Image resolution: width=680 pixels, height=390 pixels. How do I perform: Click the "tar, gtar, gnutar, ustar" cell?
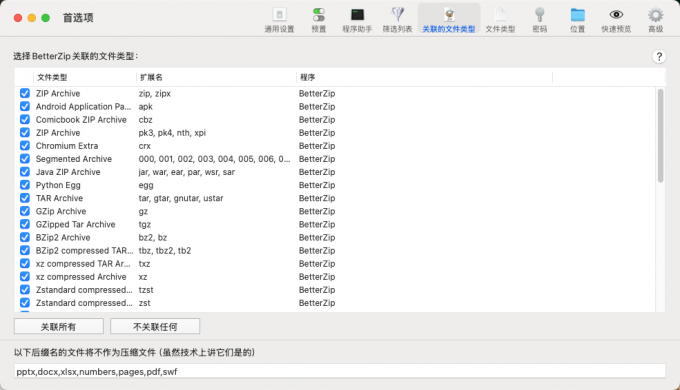pyautogui.click(x=181, y=198)
